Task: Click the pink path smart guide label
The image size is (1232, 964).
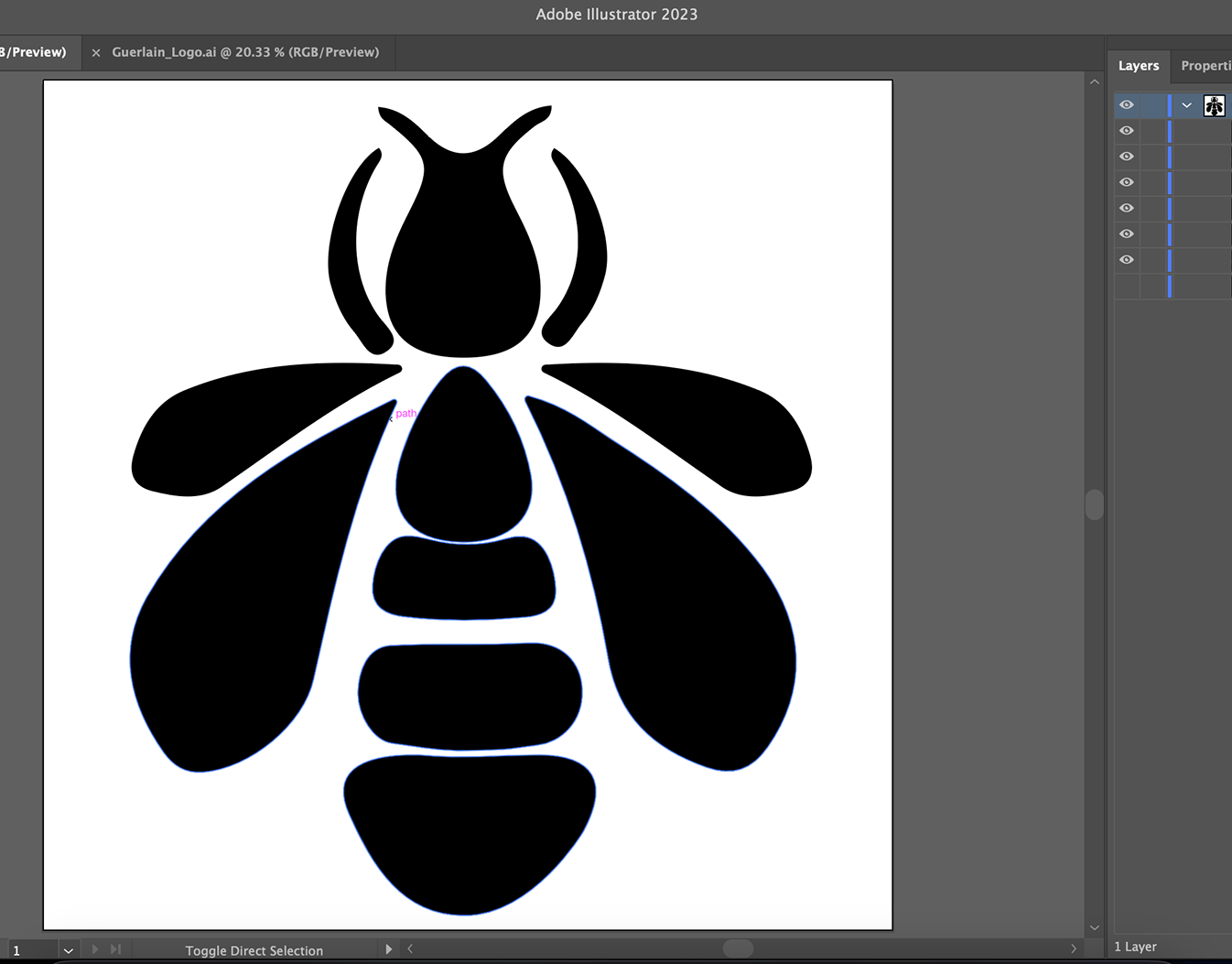Action: [406, 414]
